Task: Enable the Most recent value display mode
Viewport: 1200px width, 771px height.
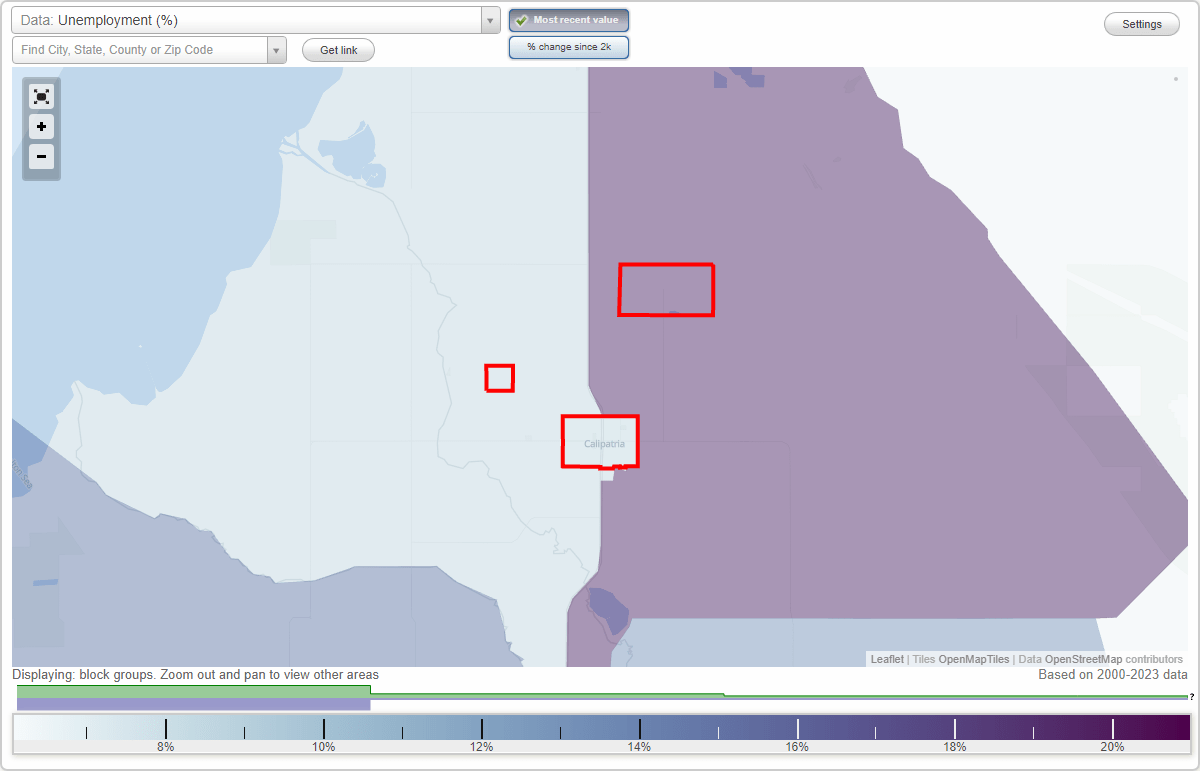Action: click(568, 19)
